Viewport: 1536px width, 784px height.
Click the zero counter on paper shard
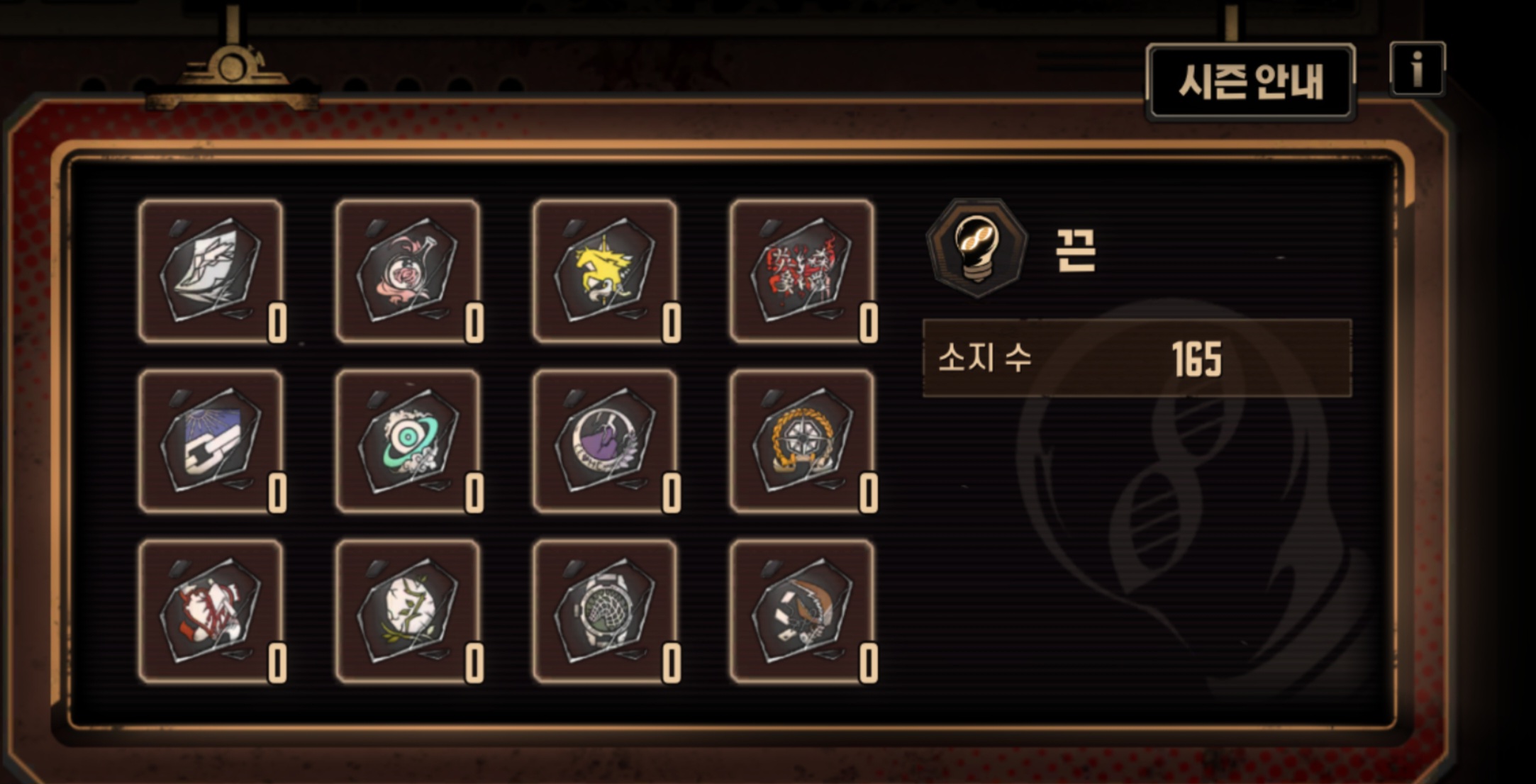(x=277, y=323)
